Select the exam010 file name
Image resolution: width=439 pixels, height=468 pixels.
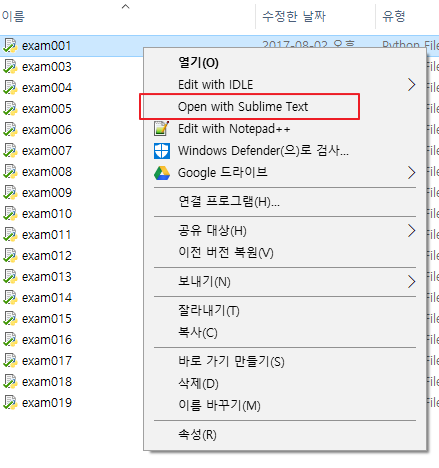tap(47, 214)
